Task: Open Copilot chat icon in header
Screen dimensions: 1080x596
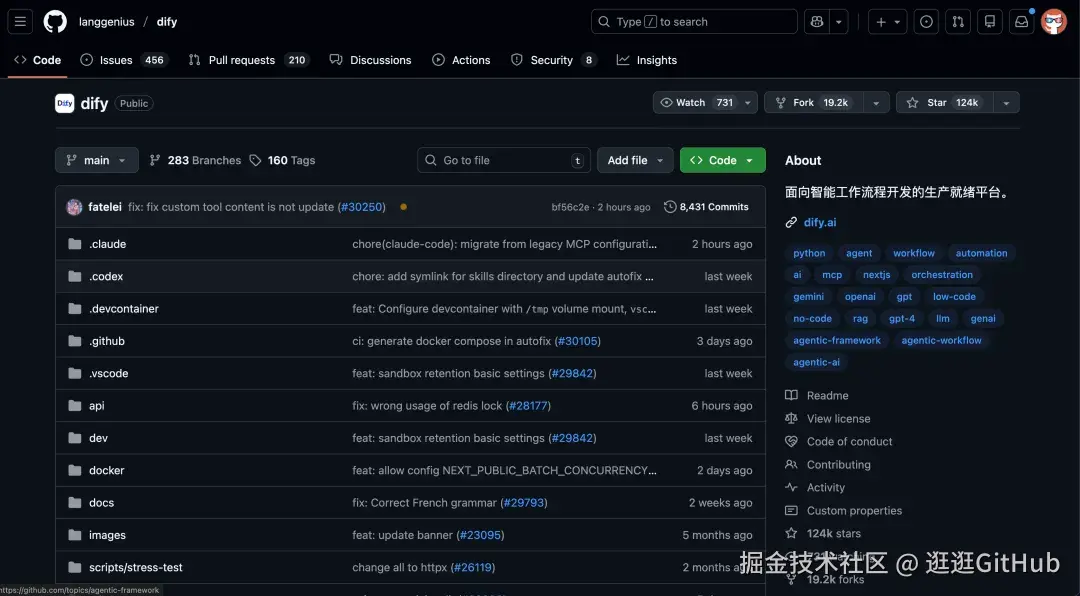Action: (817, 21)
